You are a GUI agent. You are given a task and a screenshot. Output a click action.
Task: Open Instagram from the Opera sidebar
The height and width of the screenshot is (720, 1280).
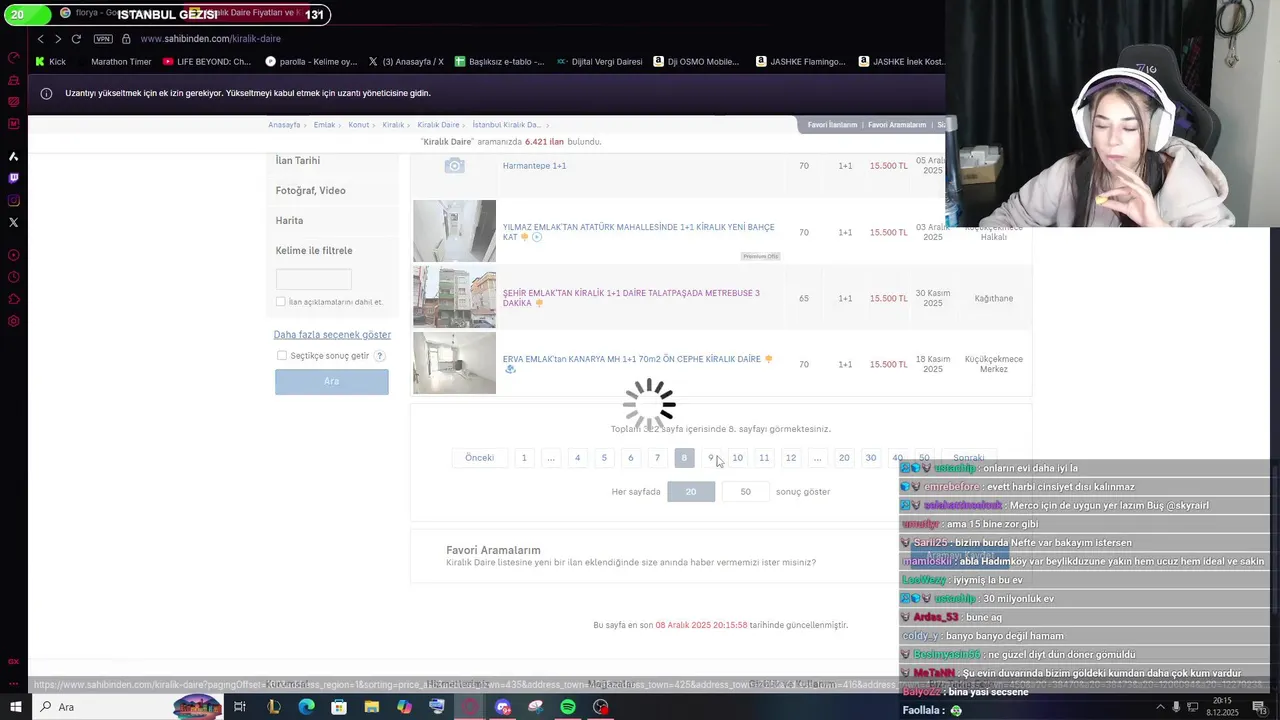13,200
